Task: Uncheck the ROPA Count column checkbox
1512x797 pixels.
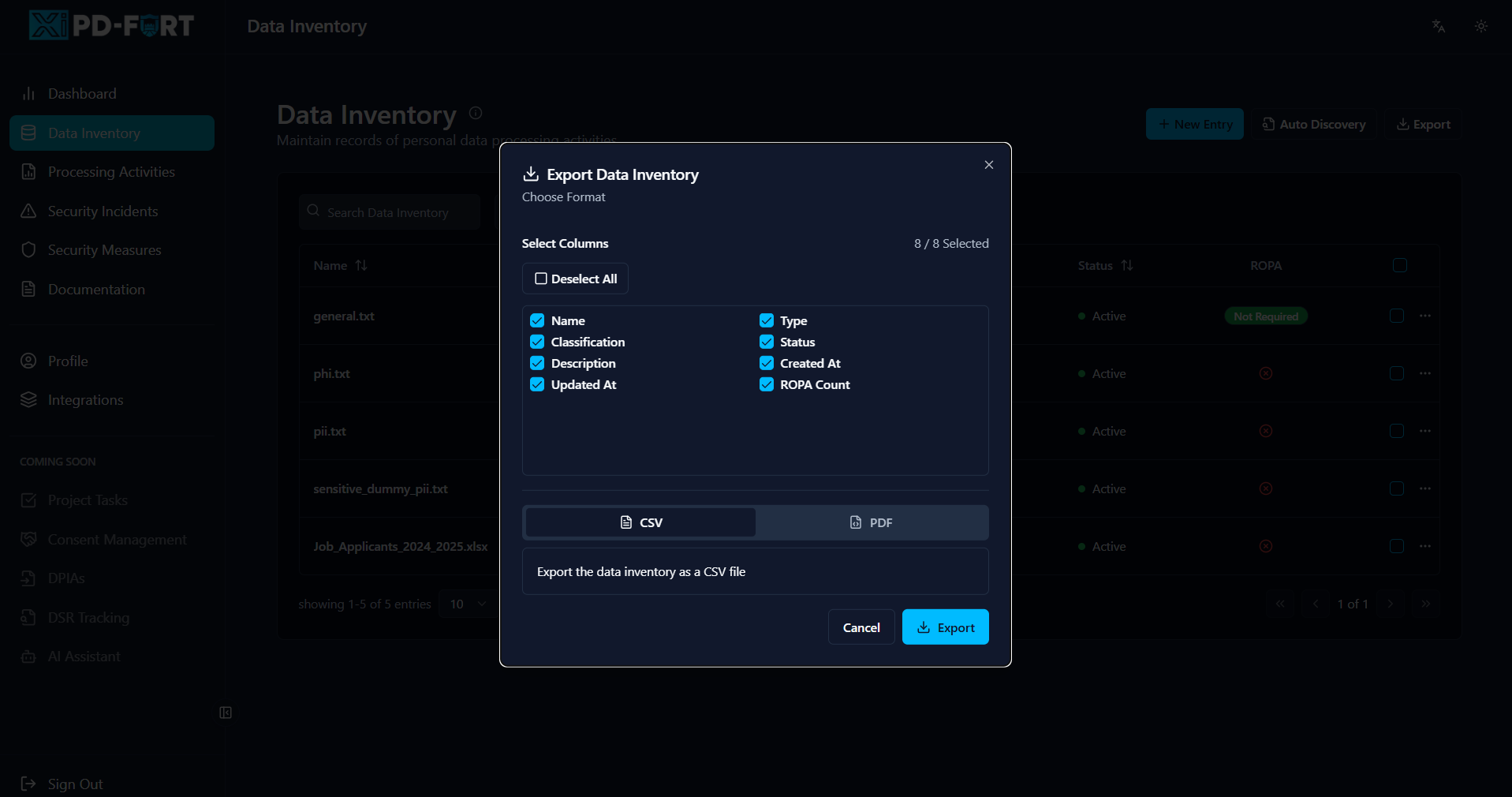Action: (x=767, y=384)
